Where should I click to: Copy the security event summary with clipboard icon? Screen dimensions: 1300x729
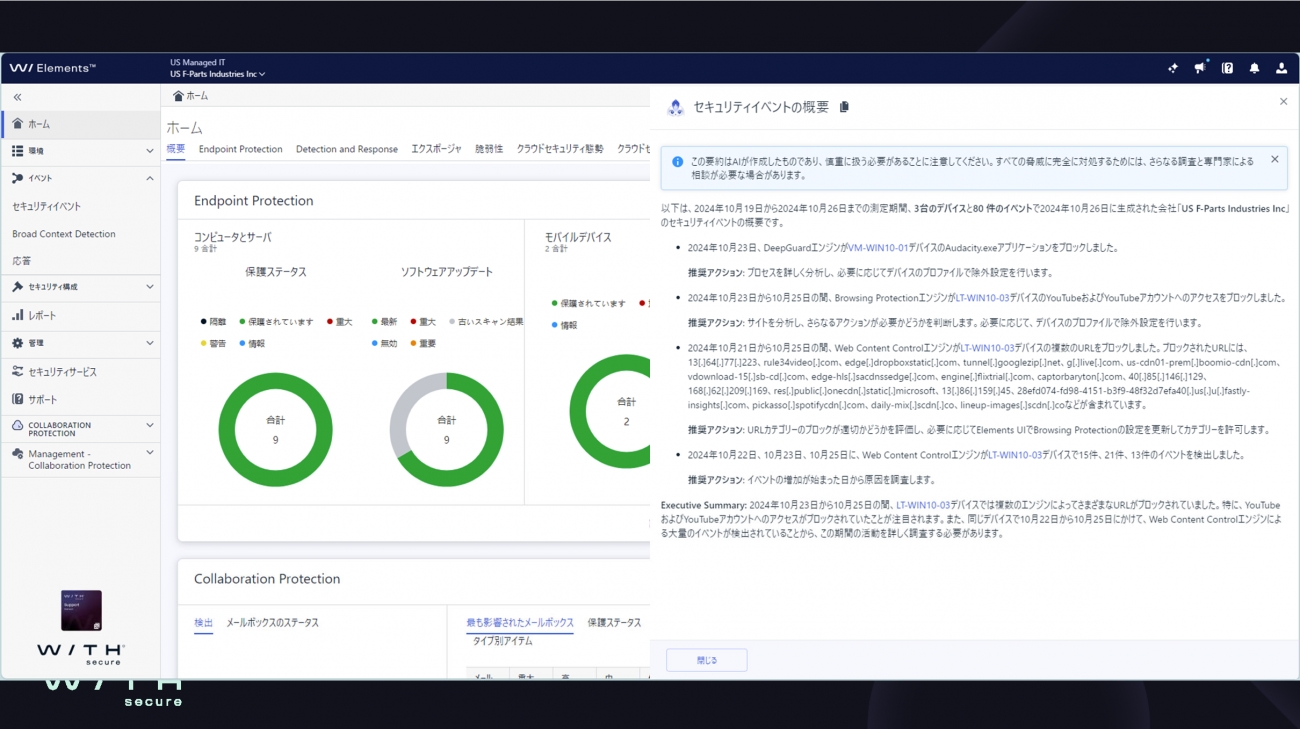click(x=845, y=107)
